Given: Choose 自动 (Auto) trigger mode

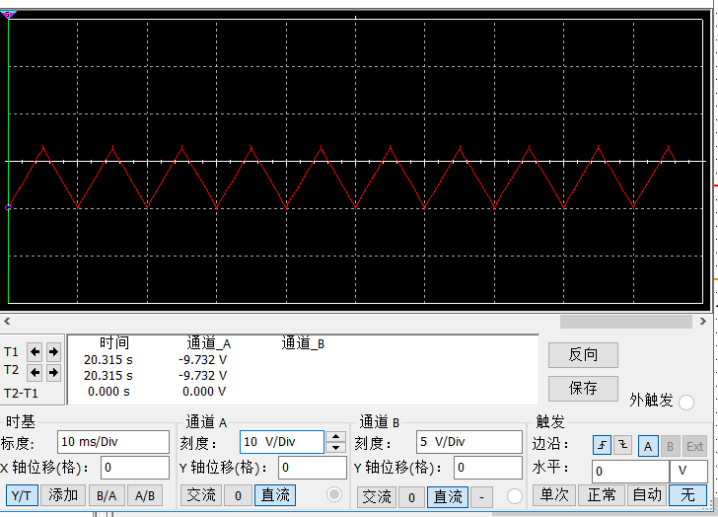Looking at the screenshot, I should tap(647, 495).
